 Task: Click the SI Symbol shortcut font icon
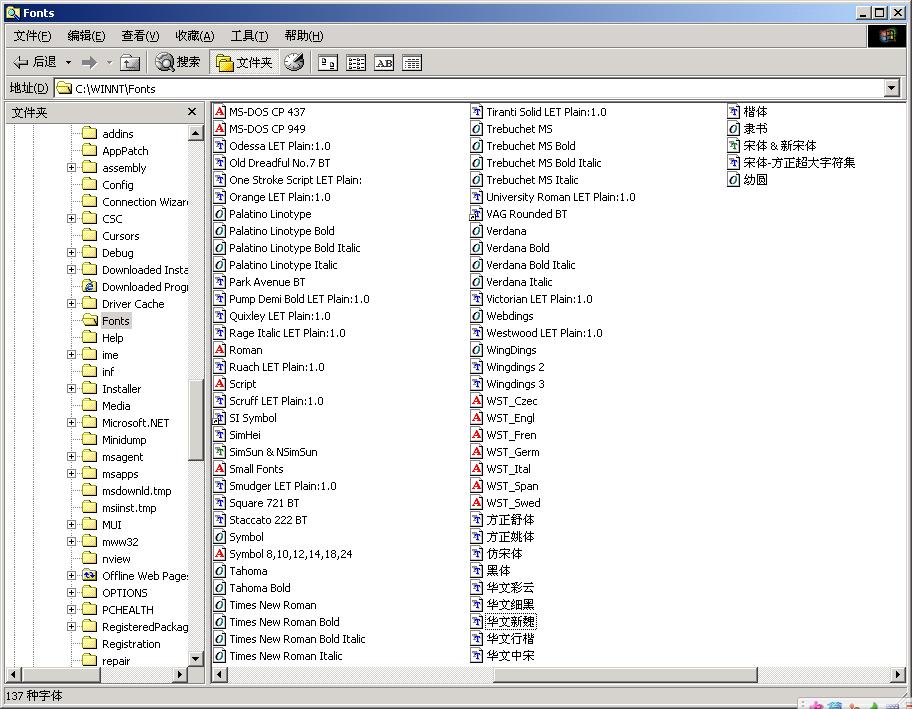click(x=219, y=418)
